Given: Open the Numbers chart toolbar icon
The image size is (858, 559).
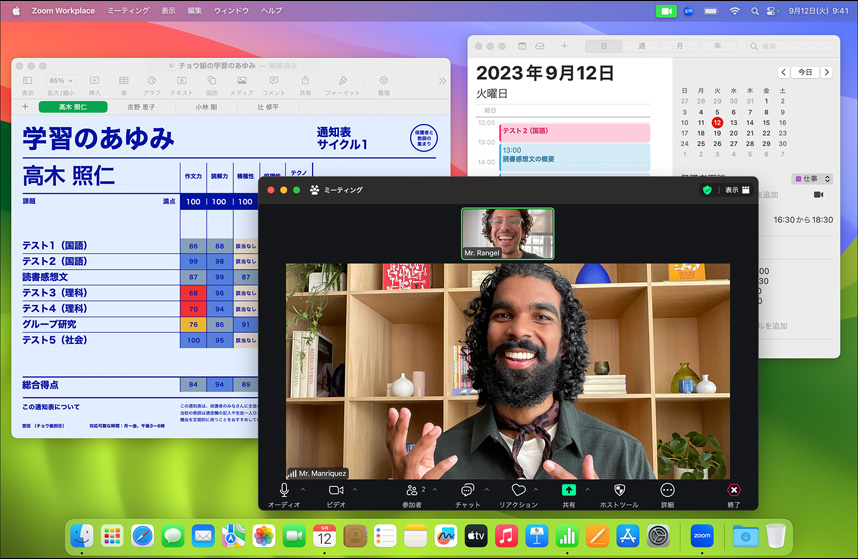Looking at the screenshot, I should pos(152,80).
